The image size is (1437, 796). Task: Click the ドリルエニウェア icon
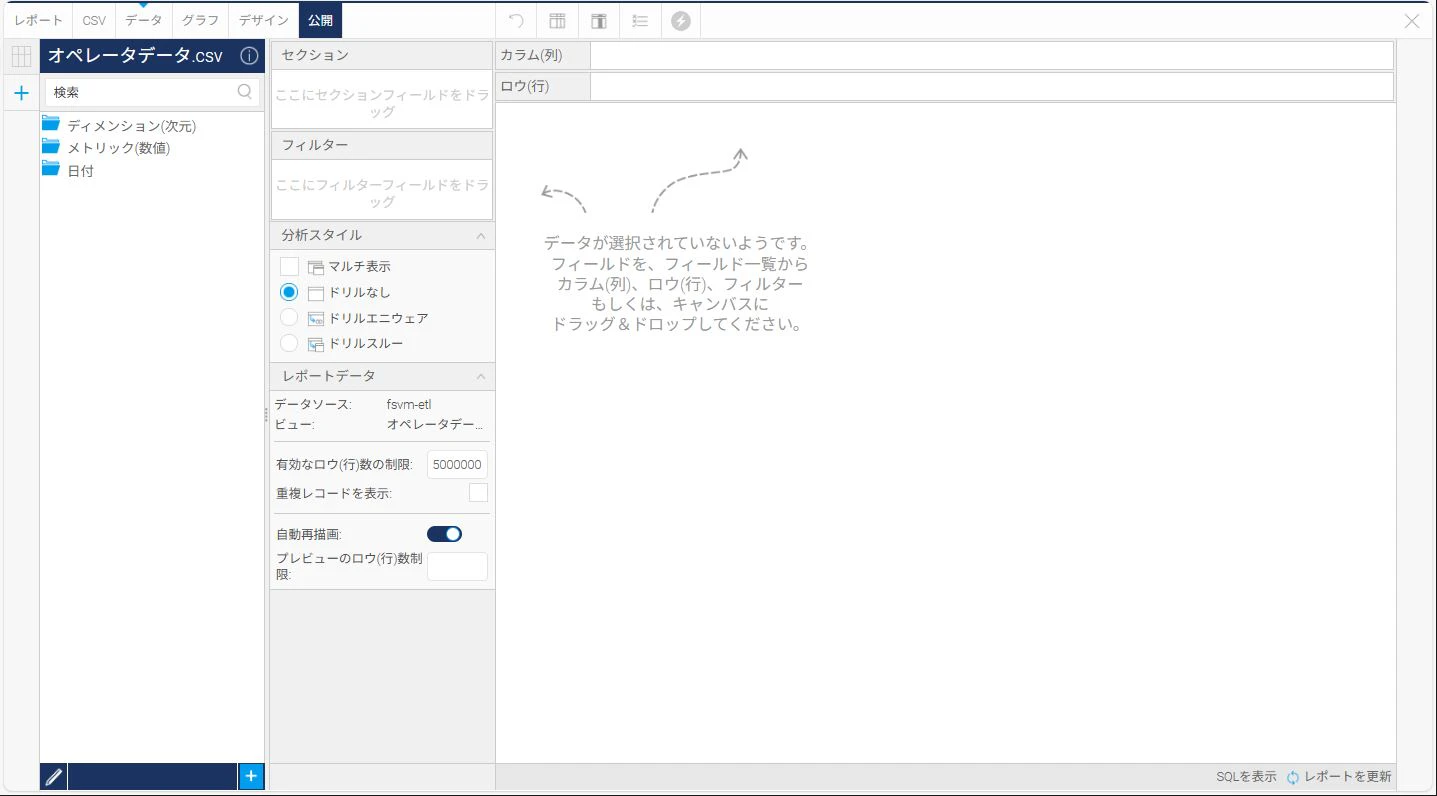pyautogui.click(x=316, y=318)
